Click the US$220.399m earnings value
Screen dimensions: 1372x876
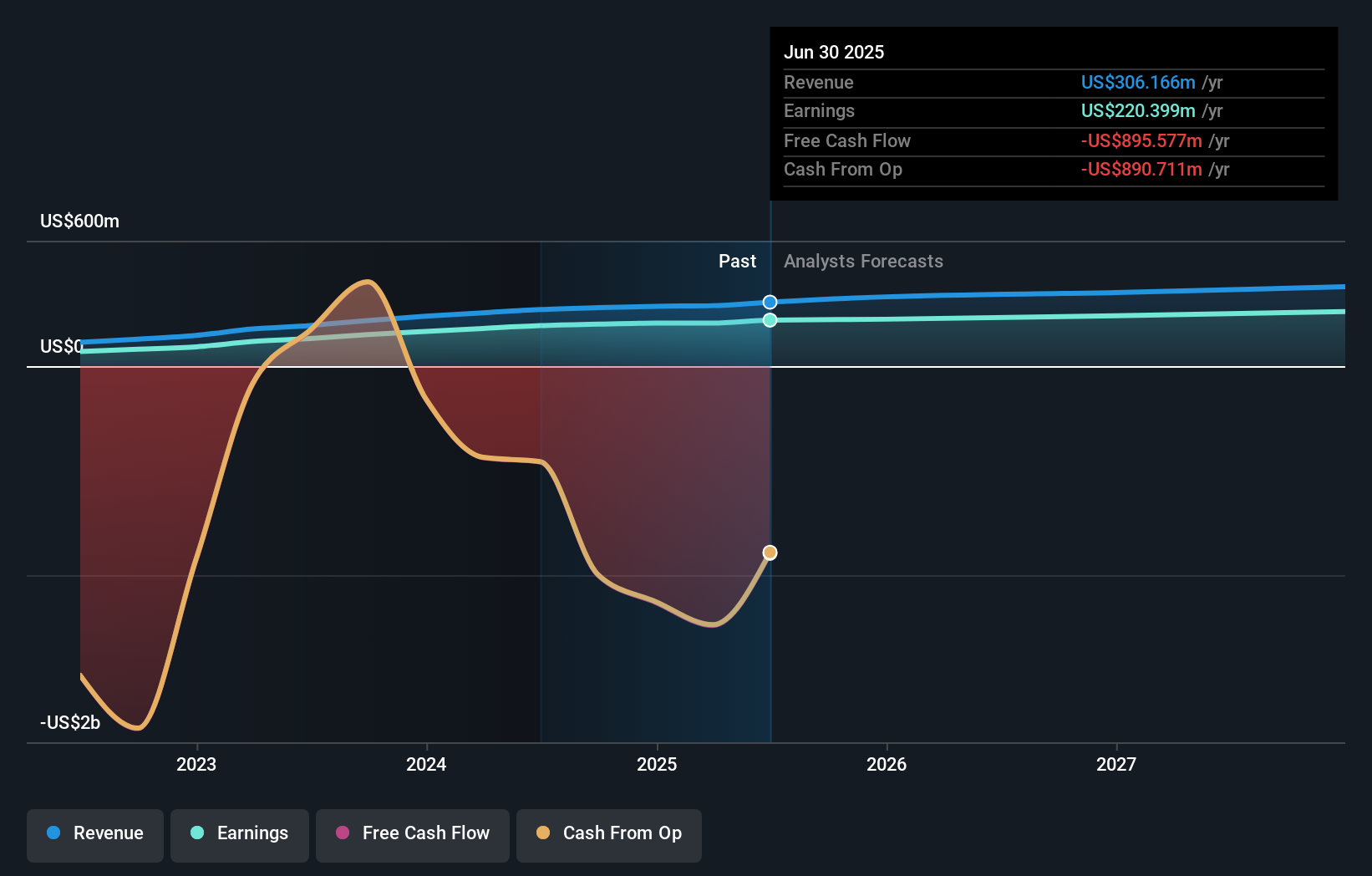tap(1138, 110)
